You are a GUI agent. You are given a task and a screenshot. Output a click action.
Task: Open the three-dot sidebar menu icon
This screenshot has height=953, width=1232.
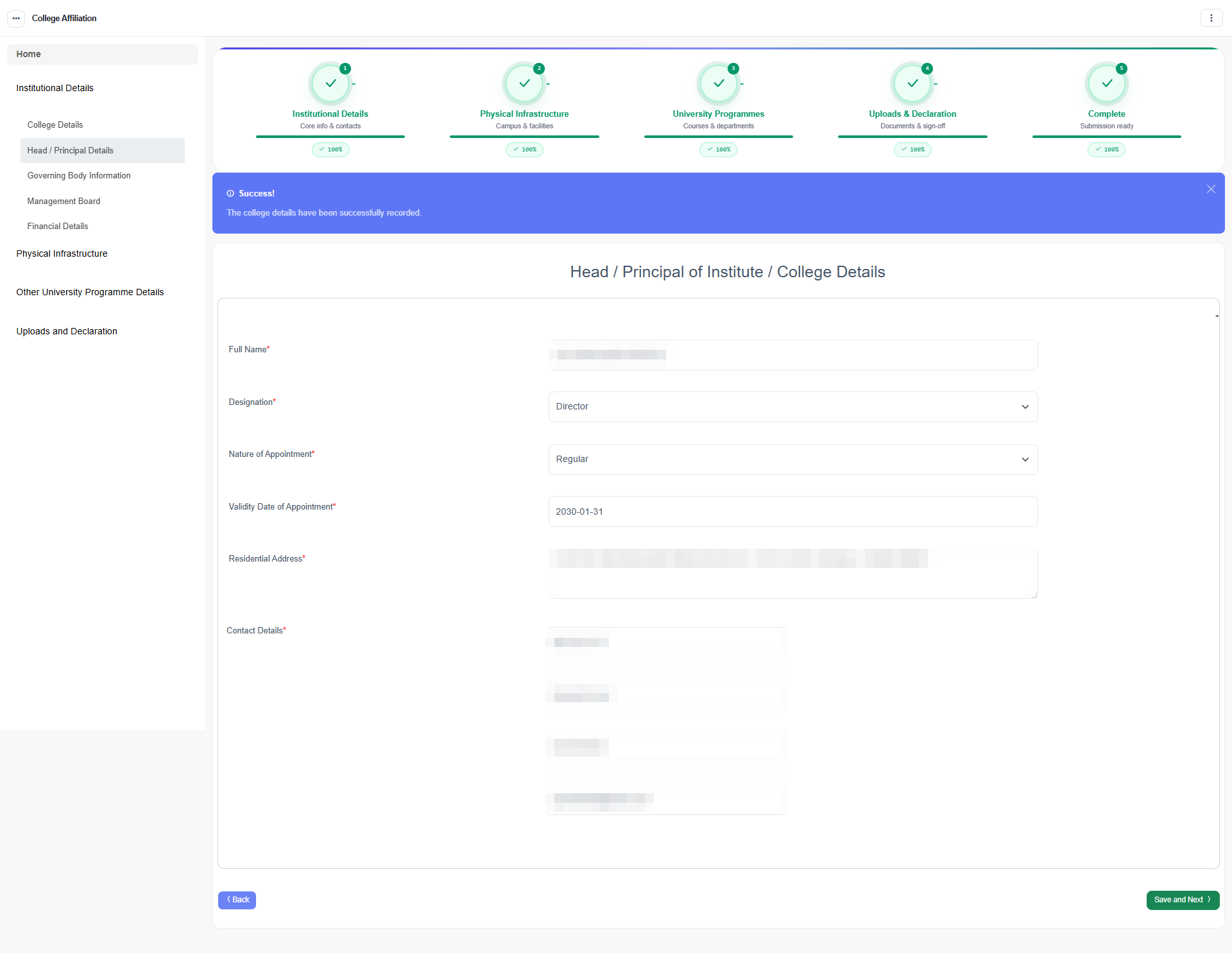16,18
